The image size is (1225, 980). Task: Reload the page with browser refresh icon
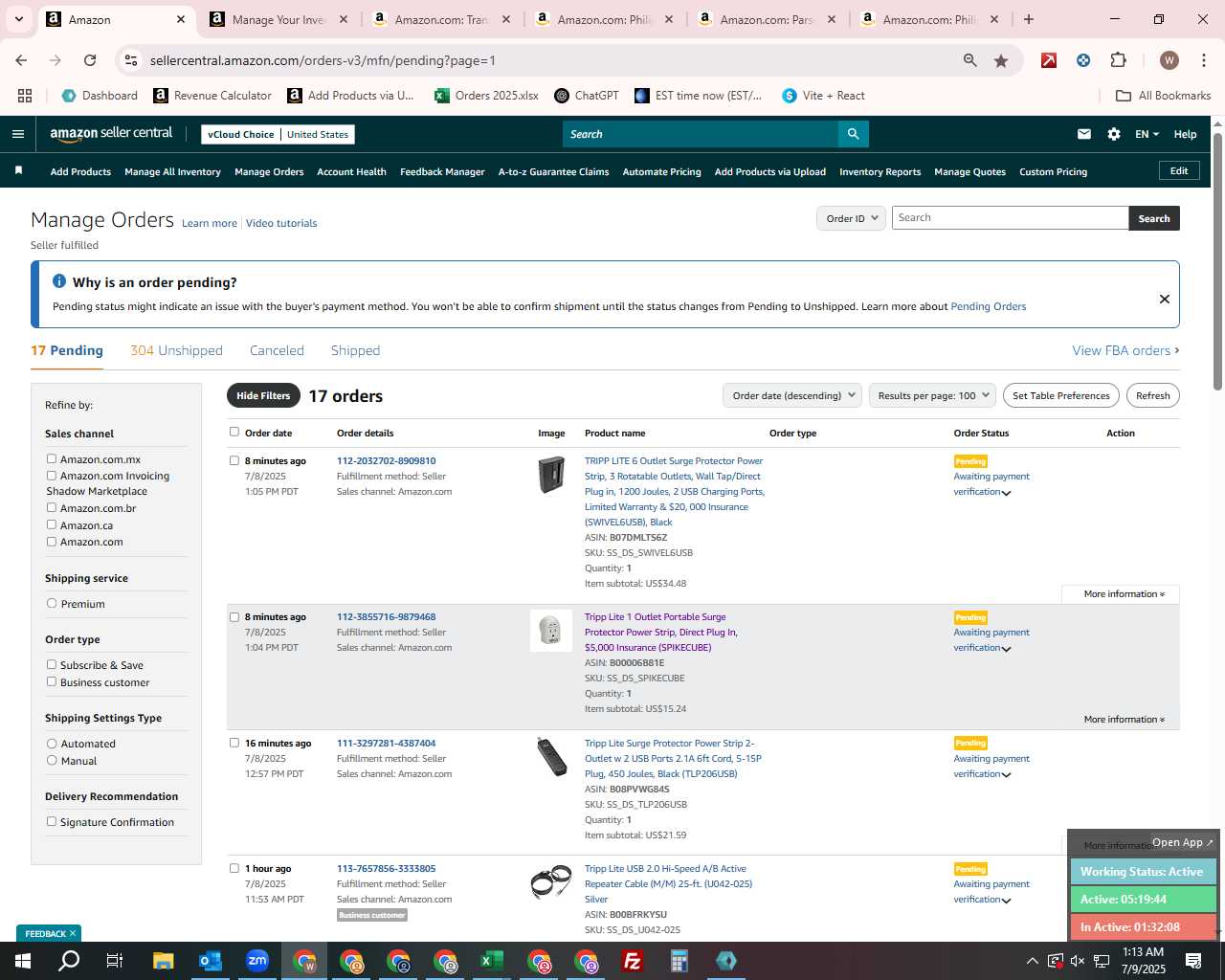(x=90, y=60)
